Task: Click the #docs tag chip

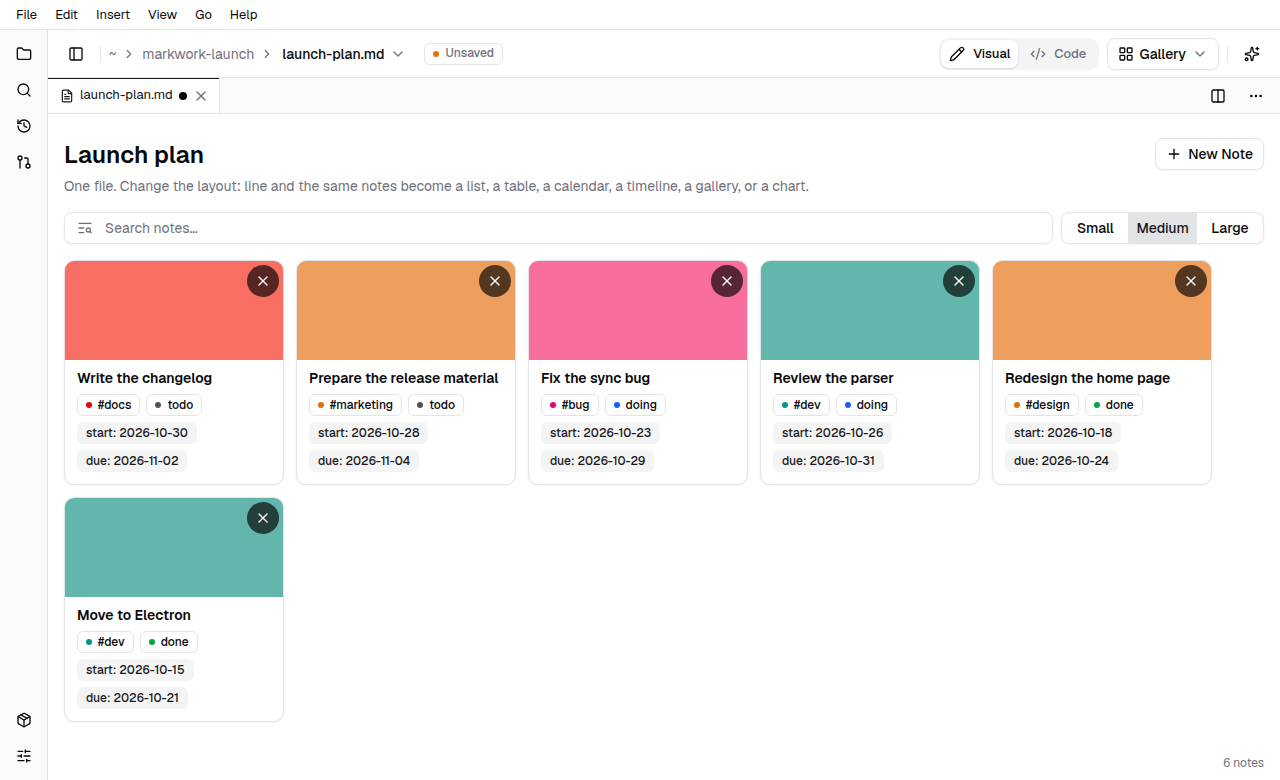Action: 109,405
